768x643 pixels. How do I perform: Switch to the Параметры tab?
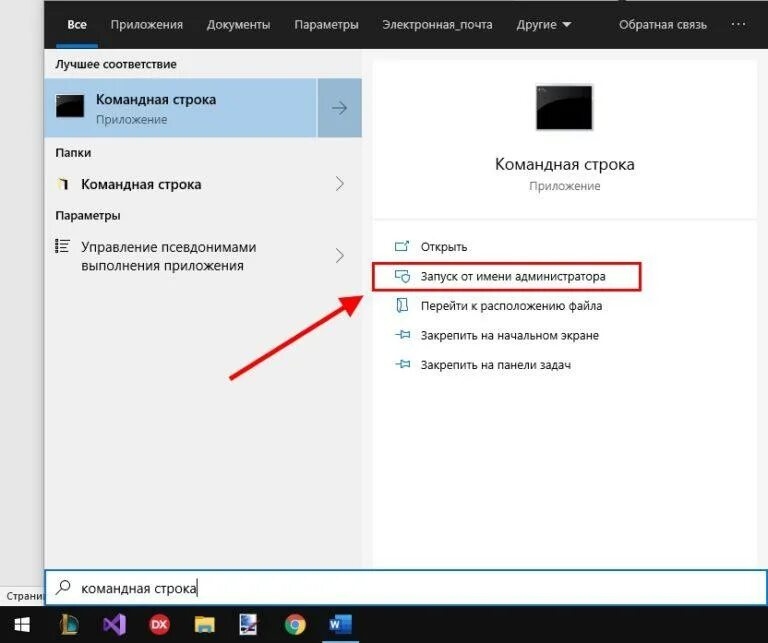(326, 25)
